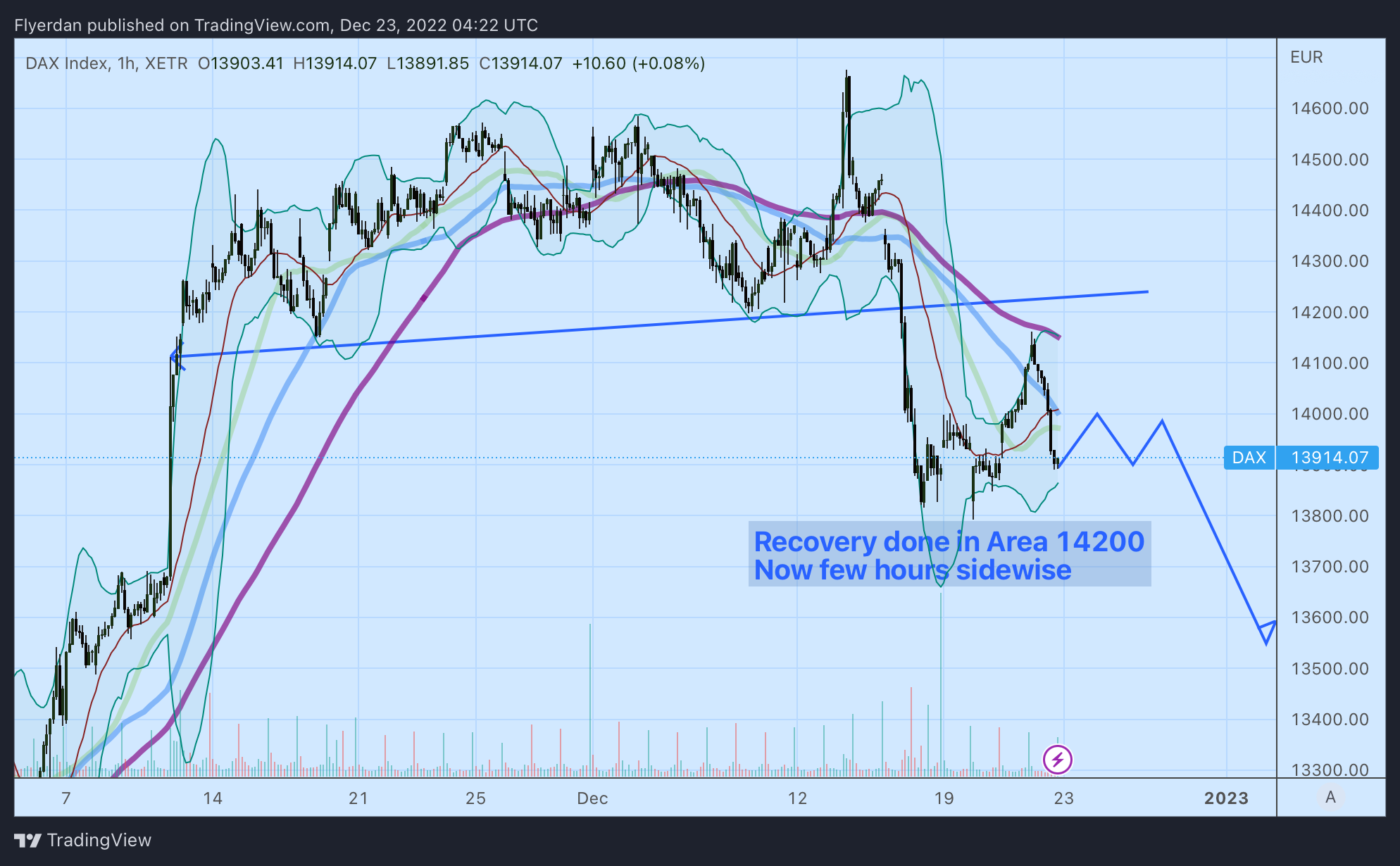Click the low value L13891.85

pyautogui.click(x=428, y=63)
